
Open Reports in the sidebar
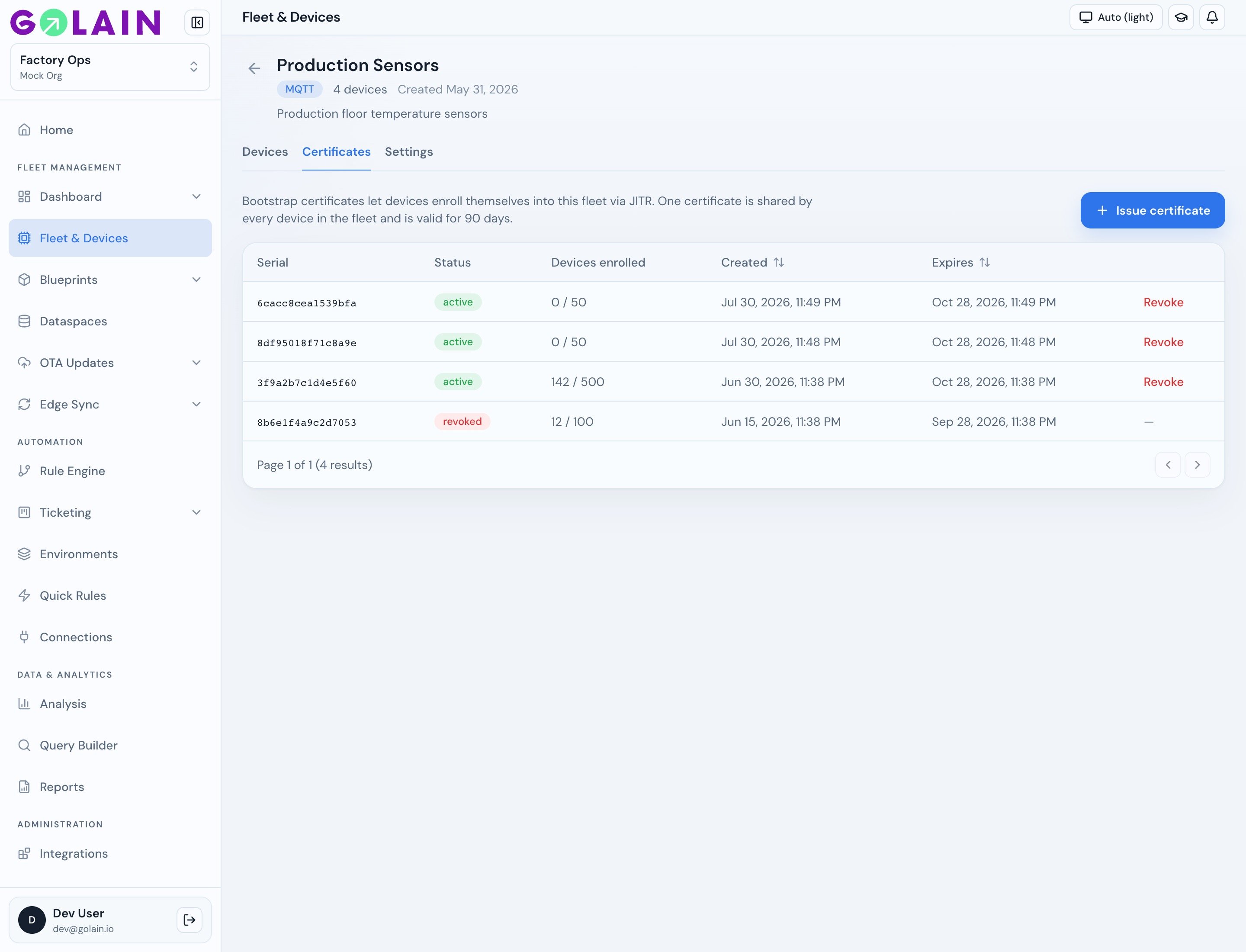coord(110,787)
